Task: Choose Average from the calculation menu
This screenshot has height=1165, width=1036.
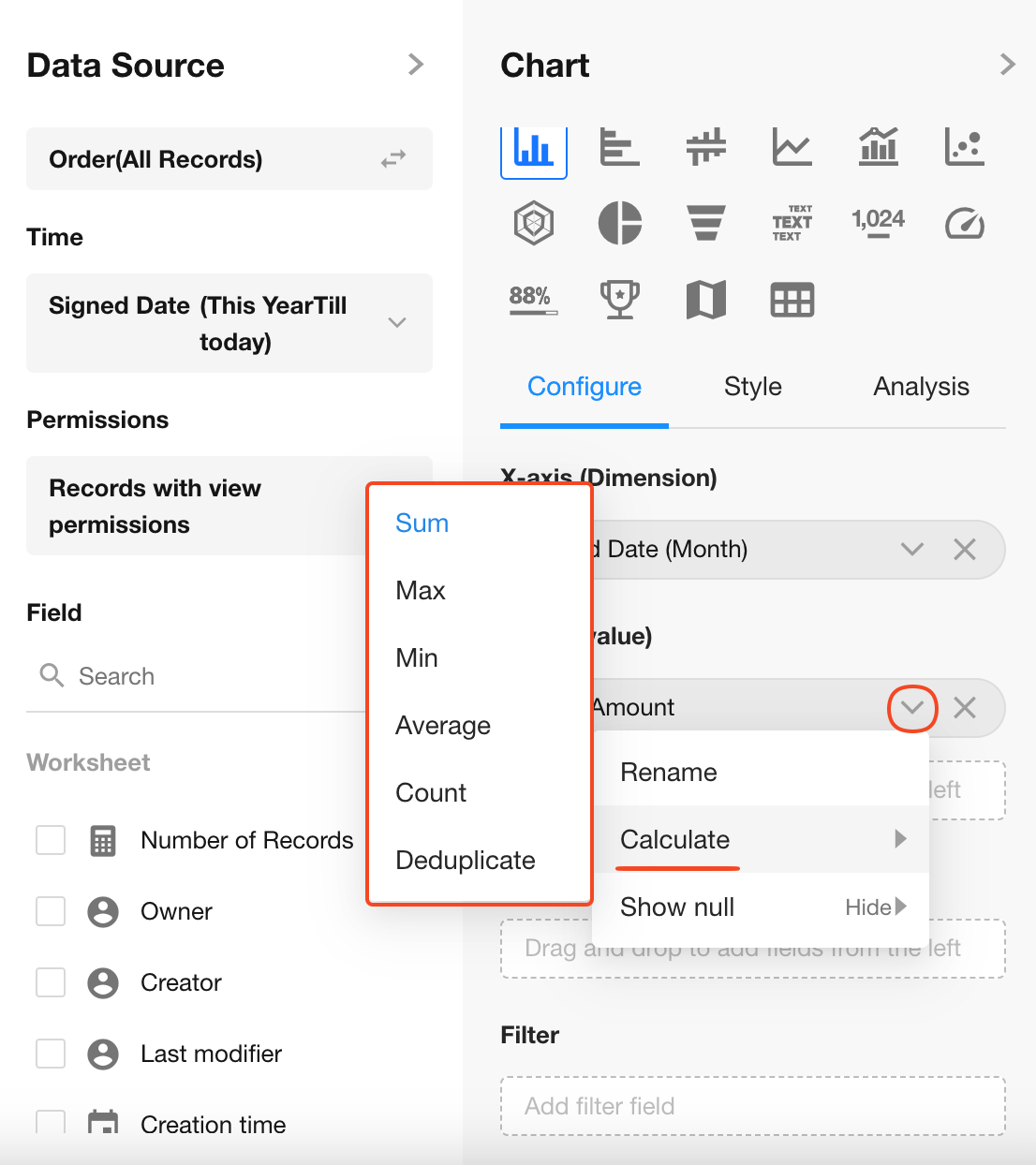Action: 443,726
